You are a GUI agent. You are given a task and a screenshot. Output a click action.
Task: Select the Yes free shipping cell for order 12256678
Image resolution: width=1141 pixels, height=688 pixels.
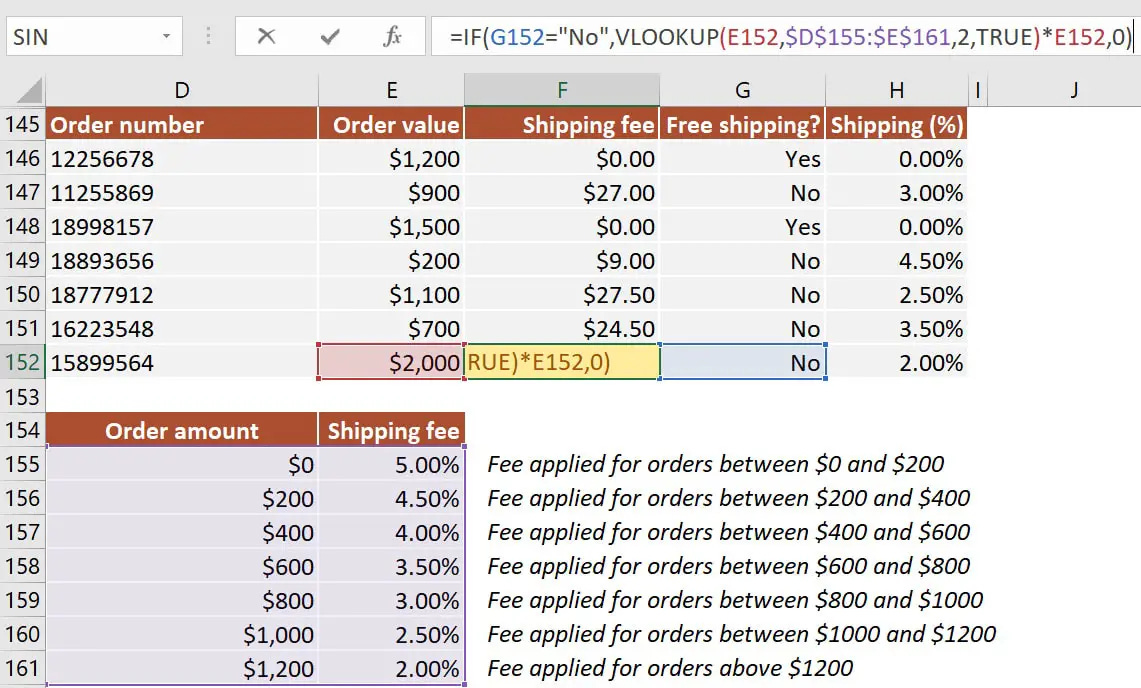tap(743, 158)
